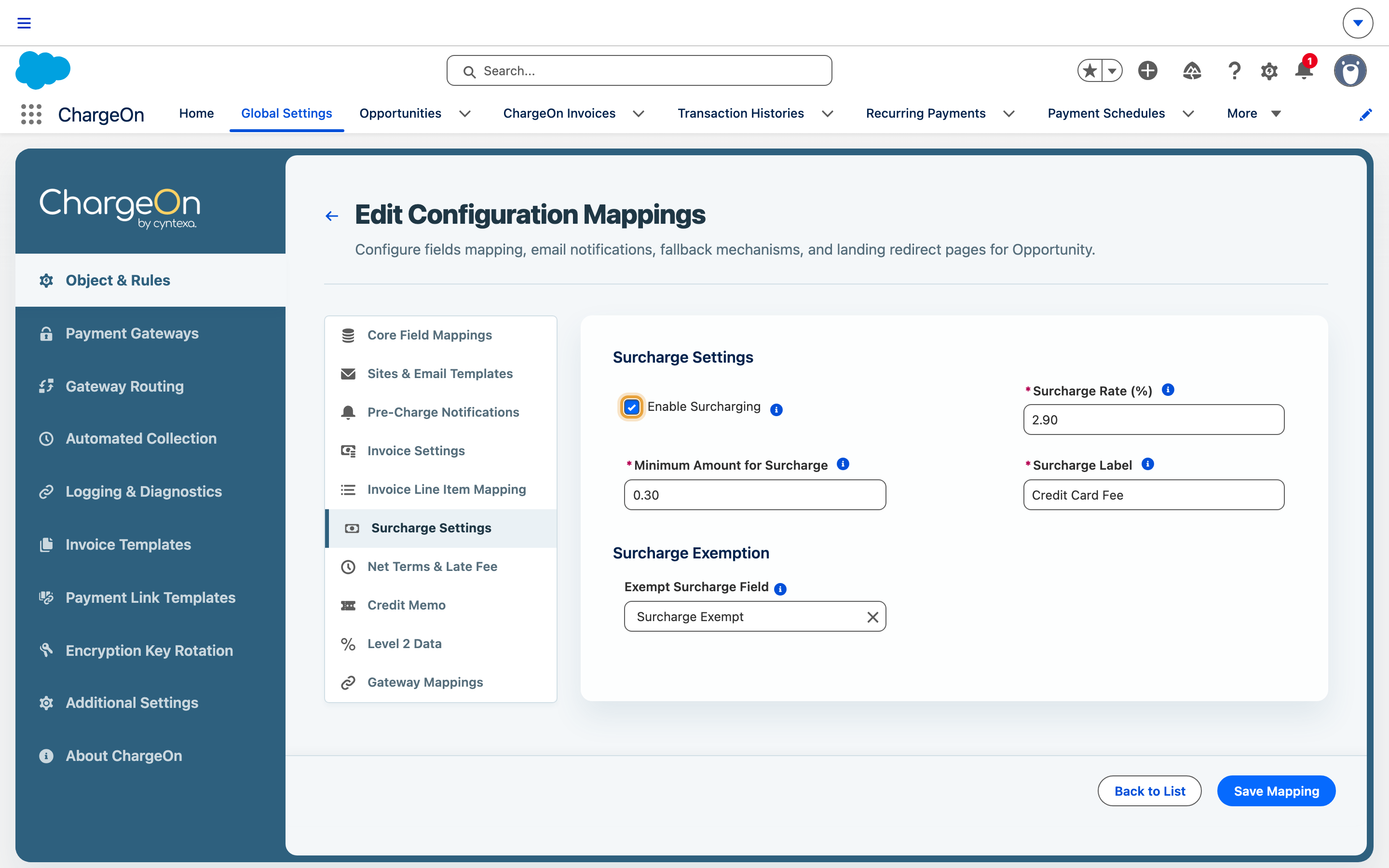Select Credit Memo section

point(441,605)
